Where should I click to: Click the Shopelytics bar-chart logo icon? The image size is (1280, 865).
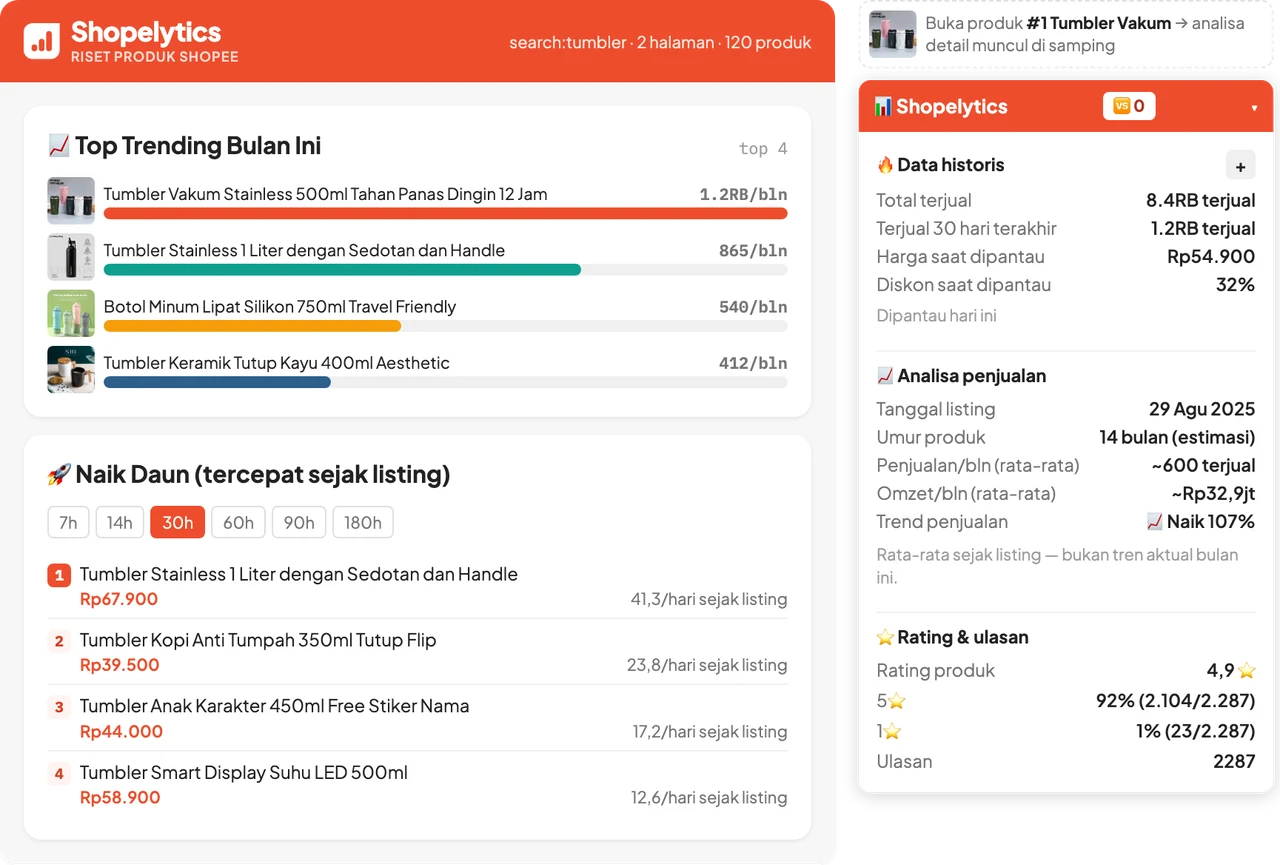[42, 40]
